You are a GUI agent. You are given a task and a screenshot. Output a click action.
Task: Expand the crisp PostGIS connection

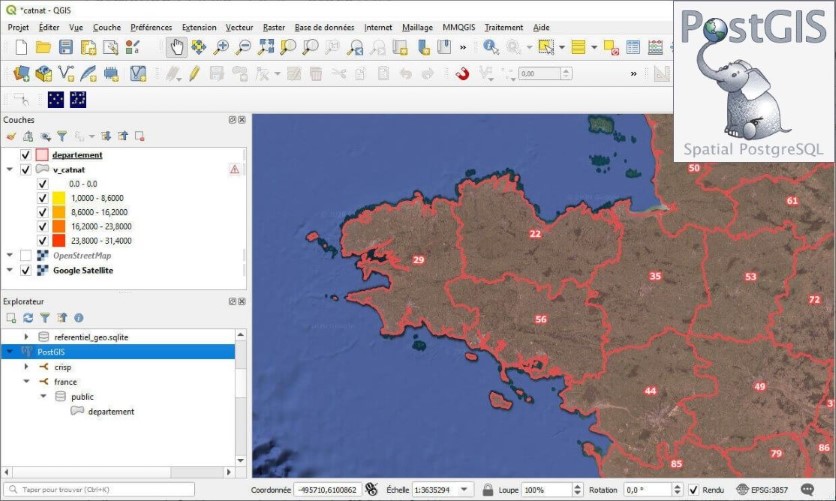coord(27,367)
